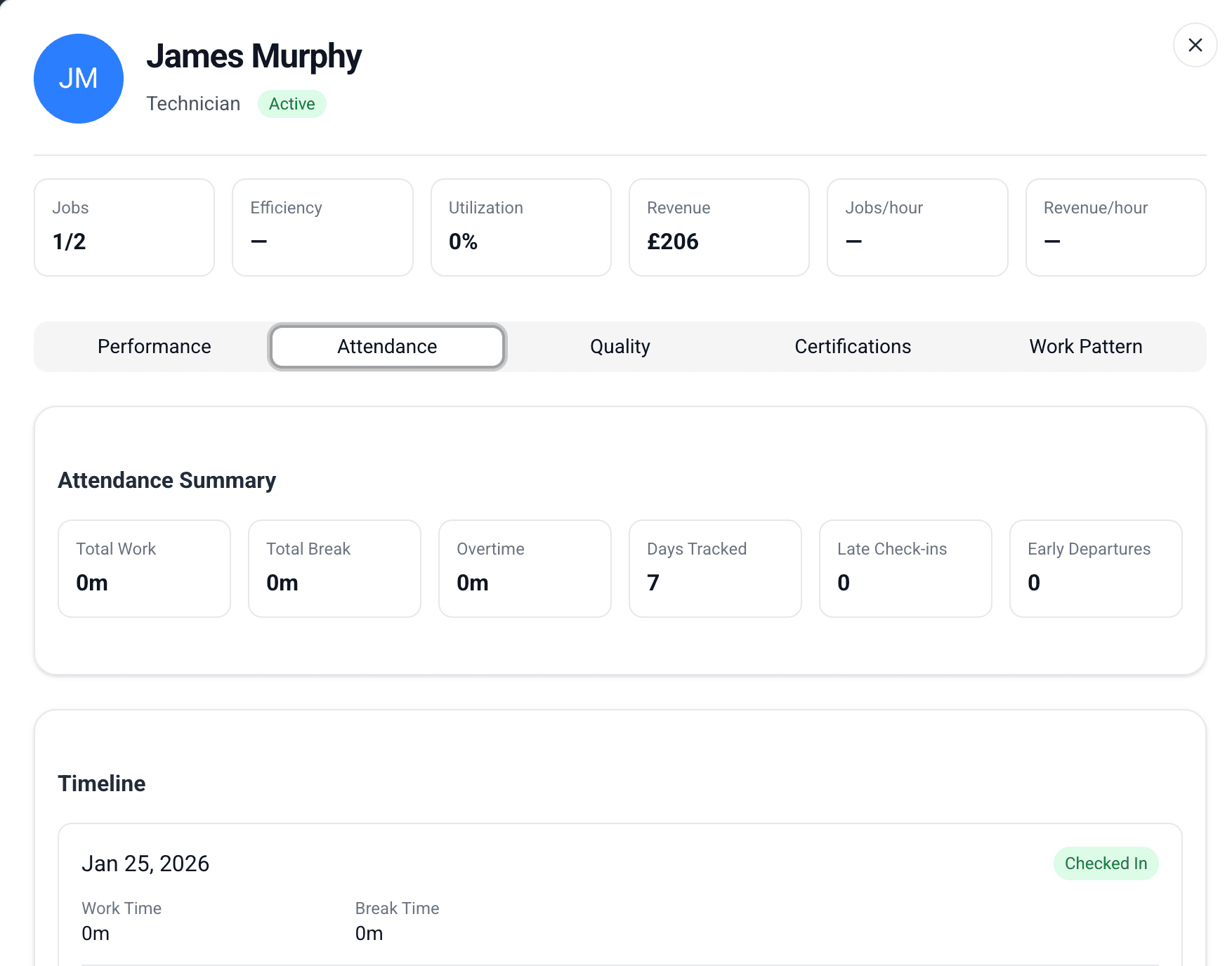Select the Days Tracked summary card
Viewport: 1232px width, 966px height.
point(715,568)
